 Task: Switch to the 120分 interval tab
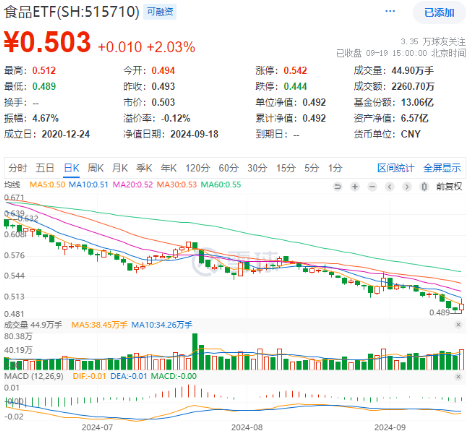point(198,168)
